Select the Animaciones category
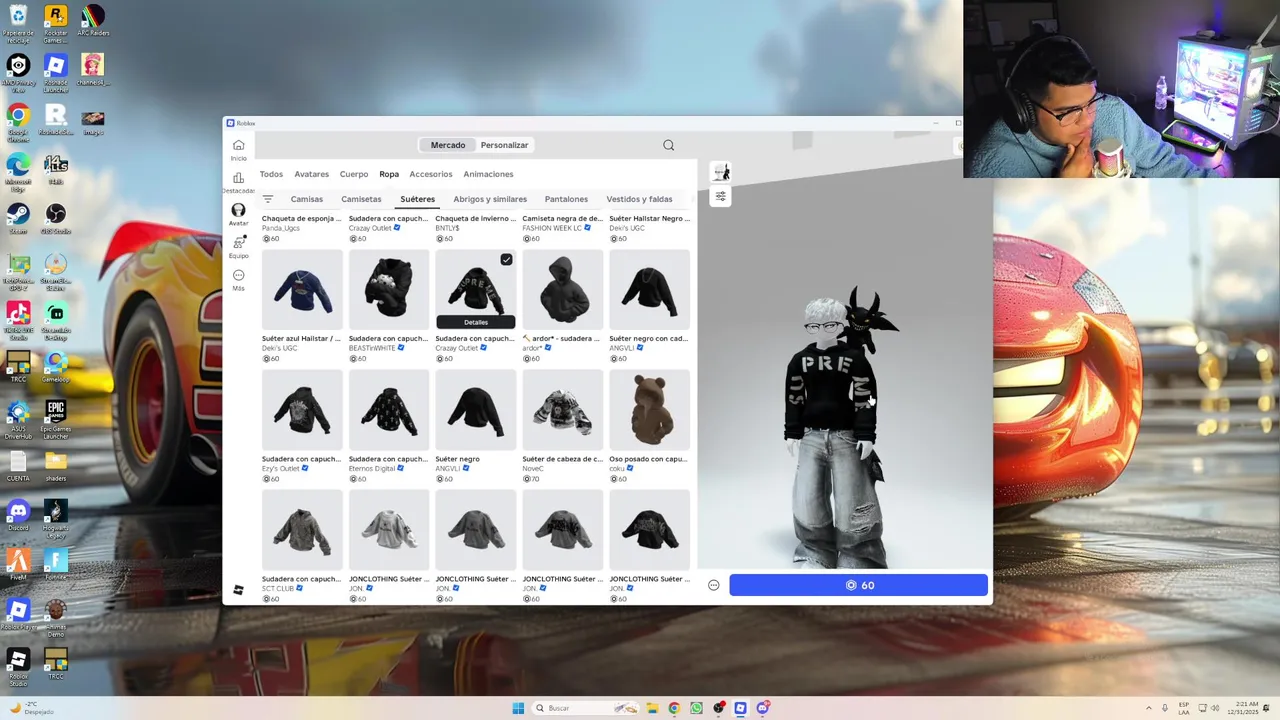The image size is (1280, 720). point(488,174)
